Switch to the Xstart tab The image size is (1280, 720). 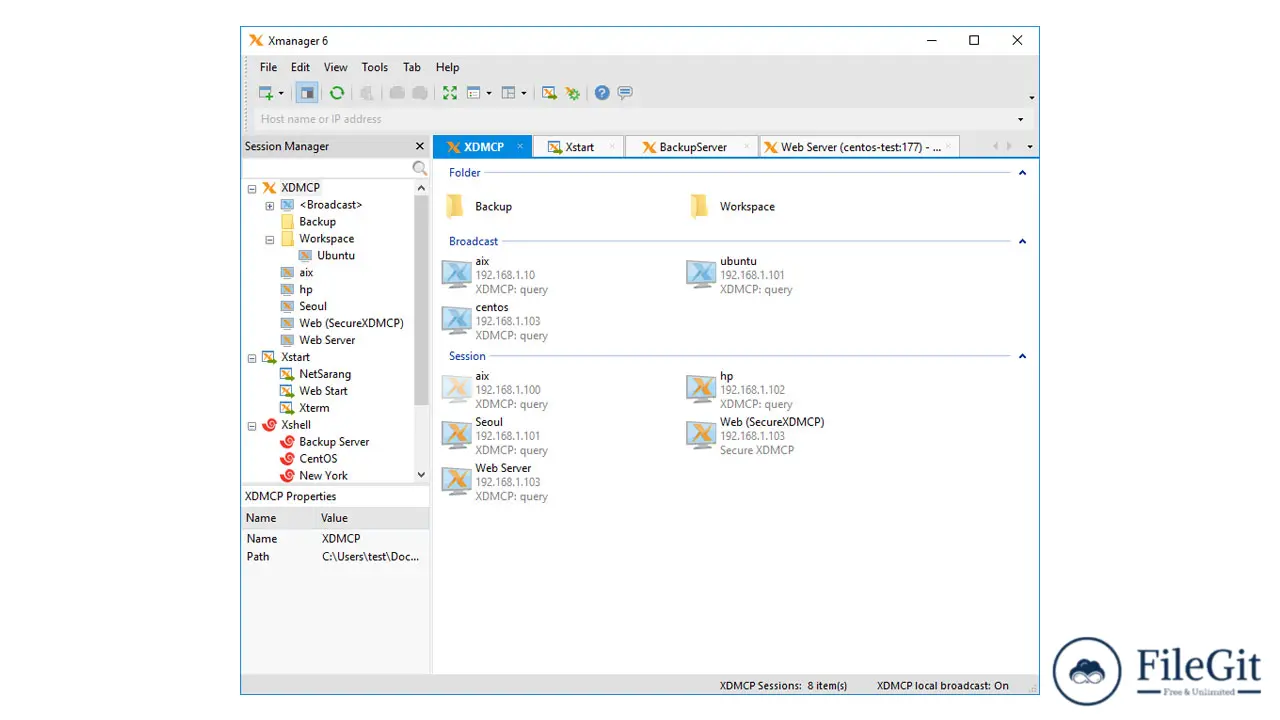pos(579,147)
